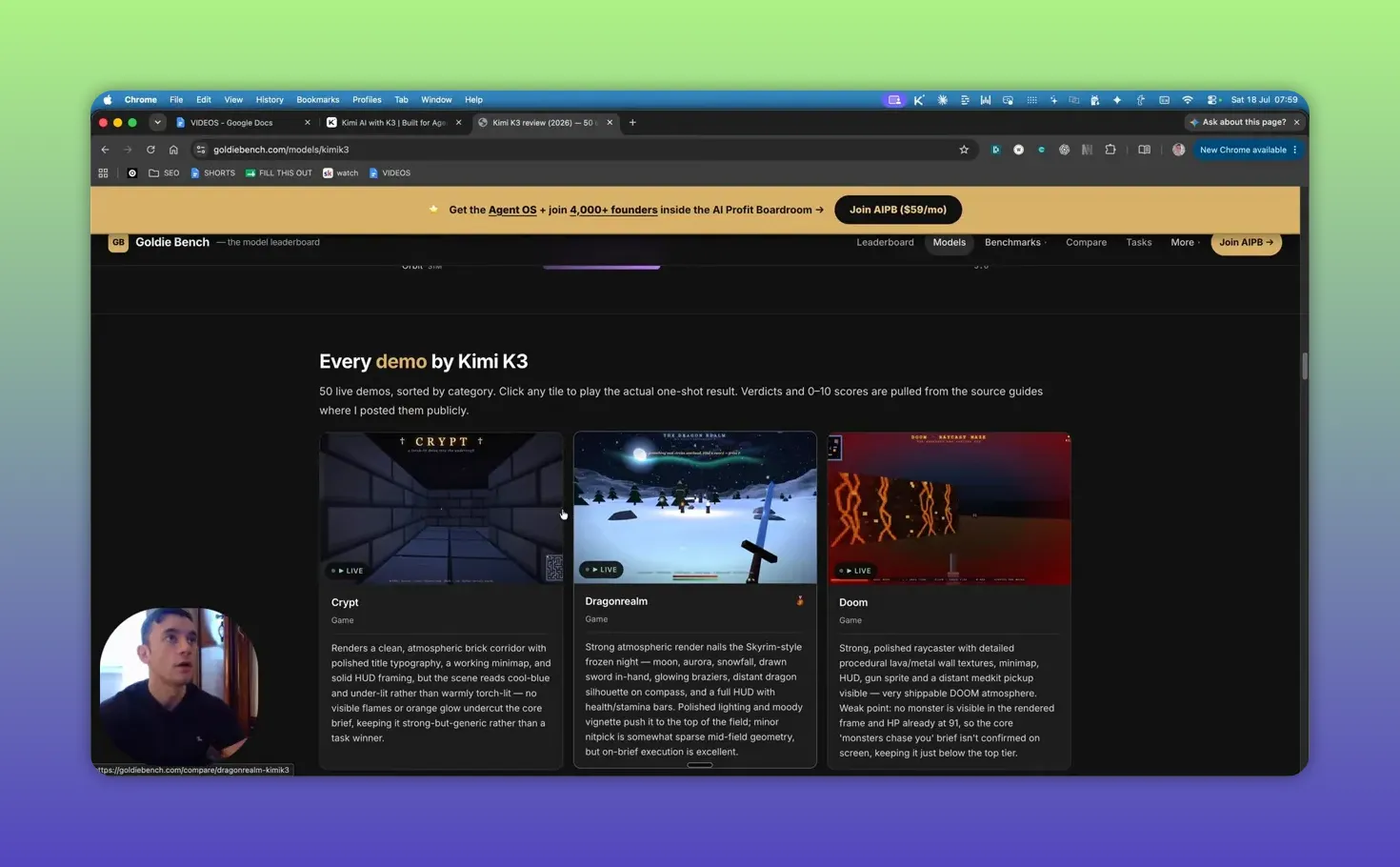Click the Join AIPB ($59/mo) button
The height and width of the screenshot is (867, 1400).
pyautogui.click(x=898, y=210)
